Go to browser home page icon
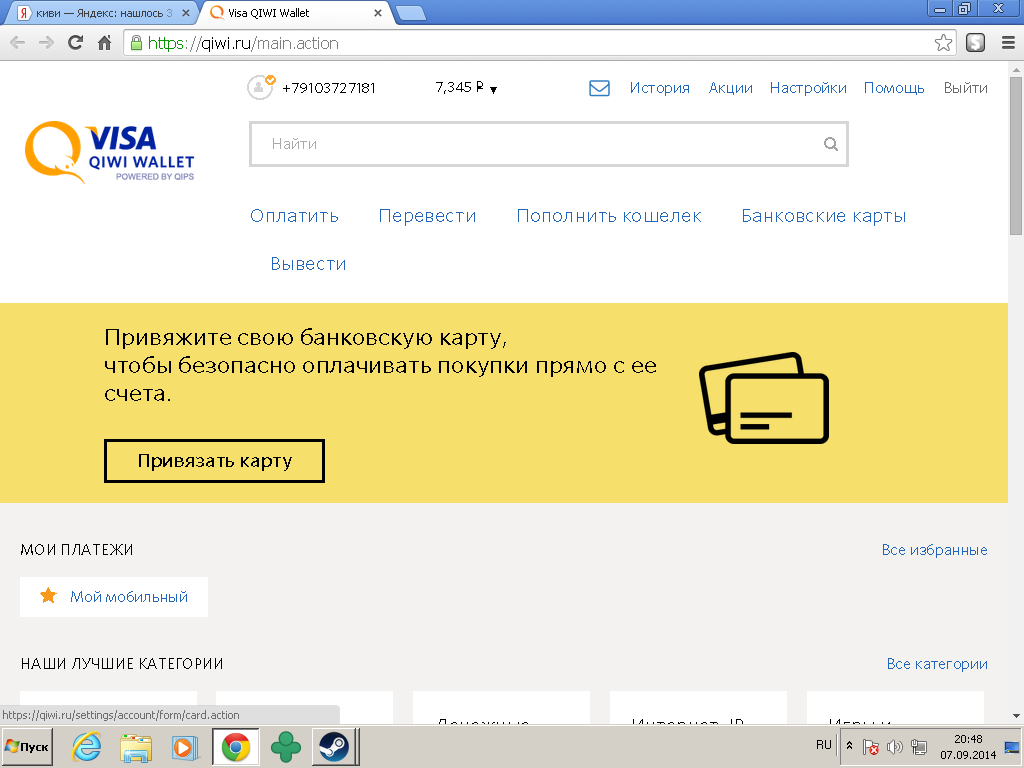The height and width of the screenshot is (768, 1024). 104,43
